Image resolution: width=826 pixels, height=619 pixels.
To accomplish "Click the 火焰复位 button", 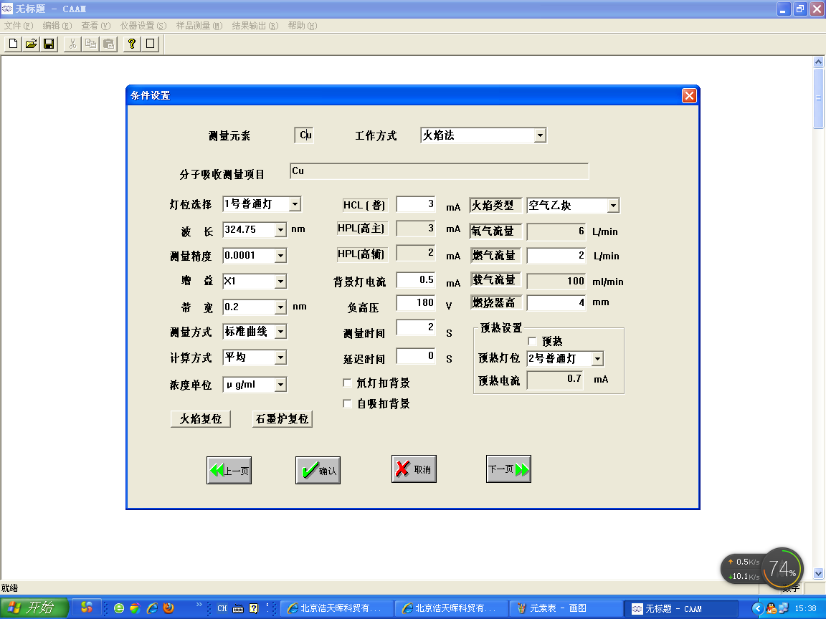I will pos(200,419).
